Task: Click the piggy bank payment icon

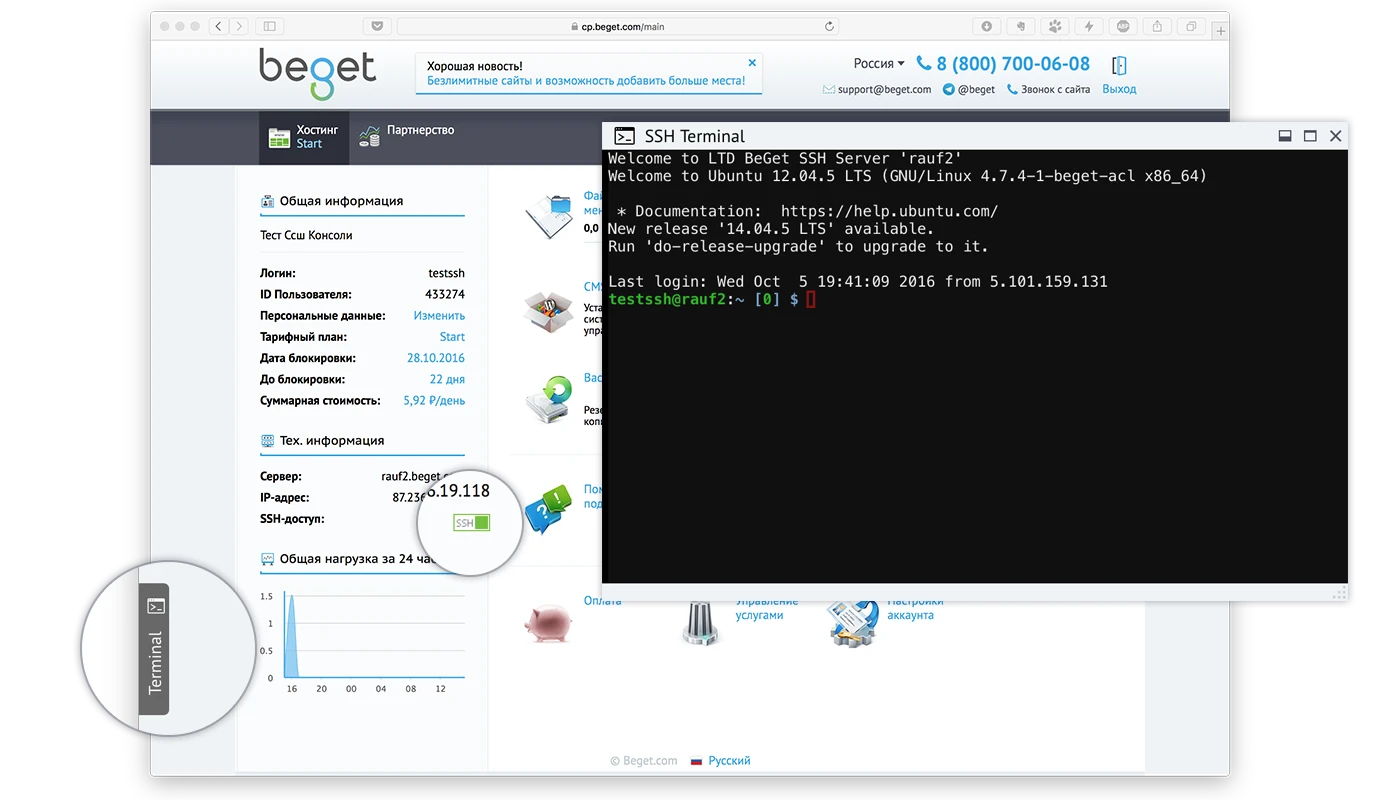Action: click(548, 622)
